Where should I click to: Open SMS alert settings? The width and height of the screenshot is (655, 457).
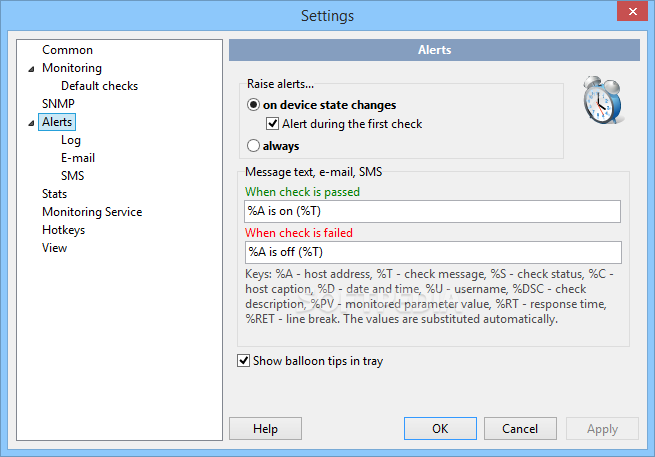72,176
